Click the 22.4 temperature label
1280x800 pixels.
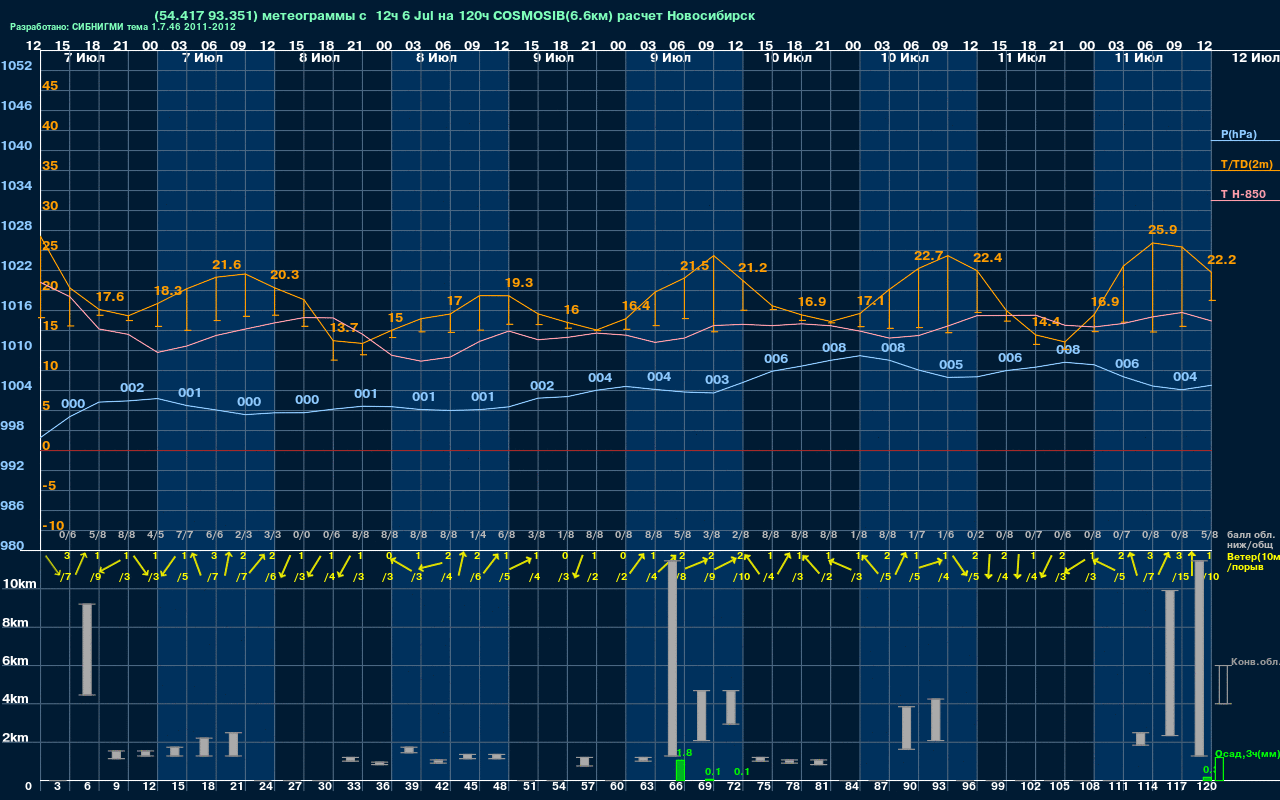pyautogui.click(x=988, y=258)
